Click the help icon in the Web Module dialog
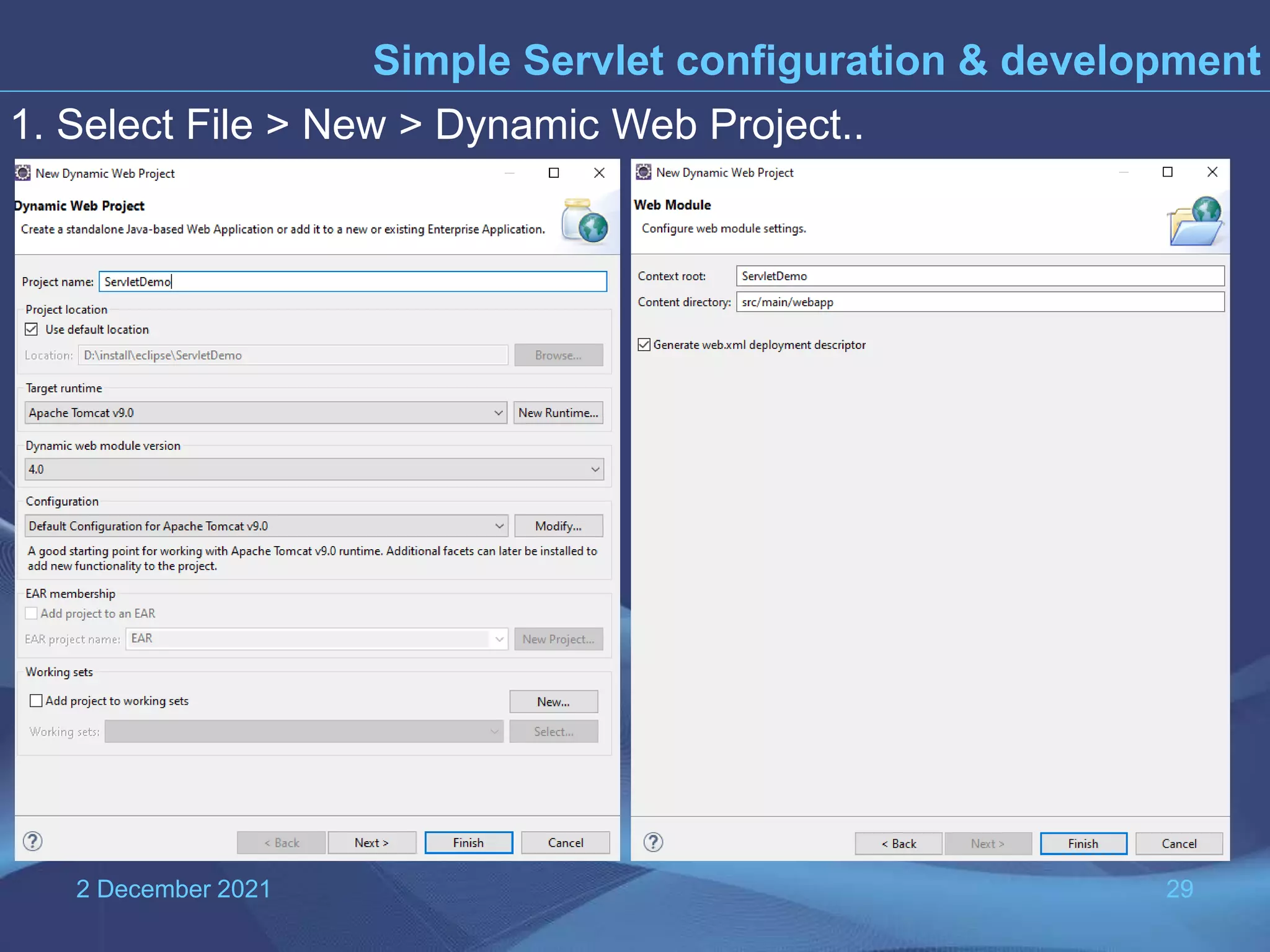Image resolution: width=1270 pixels, height=952 pixels. tap(653, 842)
